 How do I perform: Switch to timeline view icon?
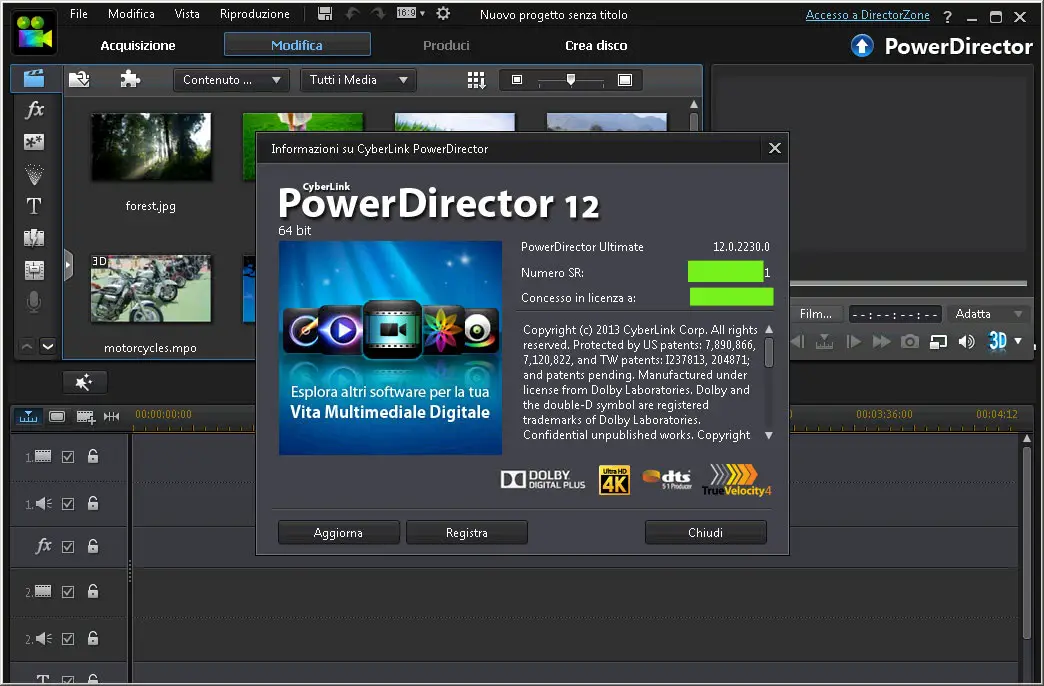[x=29, y=416]
